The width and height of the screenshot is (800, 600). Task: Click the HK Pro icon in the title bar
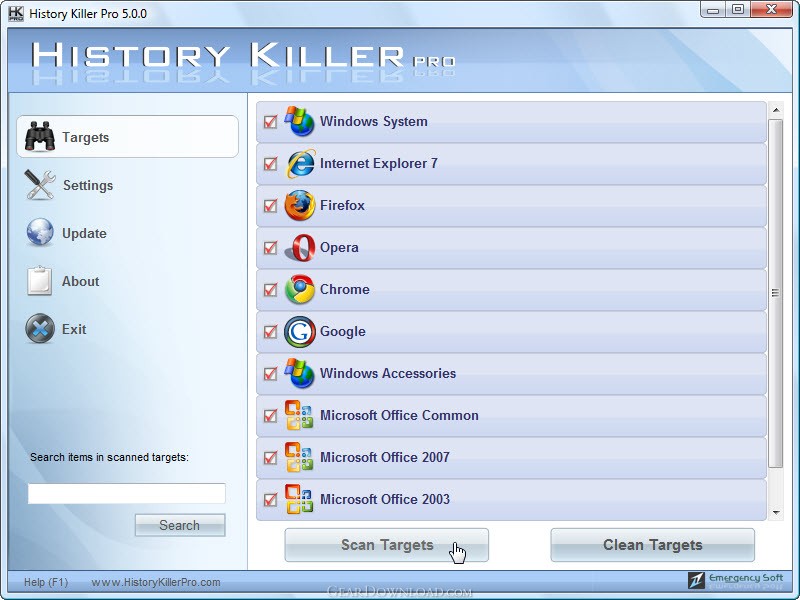pyautogui.click(x=16, y=13)
